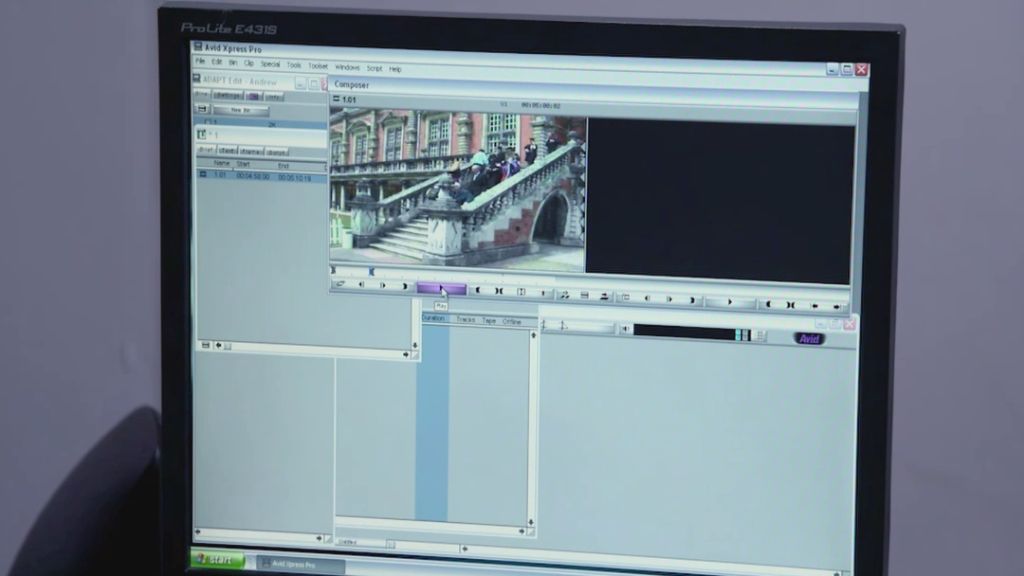This screenshot has width=1024, height=576.
Task: Play the source clip with the purple Play button
Action: coord(441,288)
